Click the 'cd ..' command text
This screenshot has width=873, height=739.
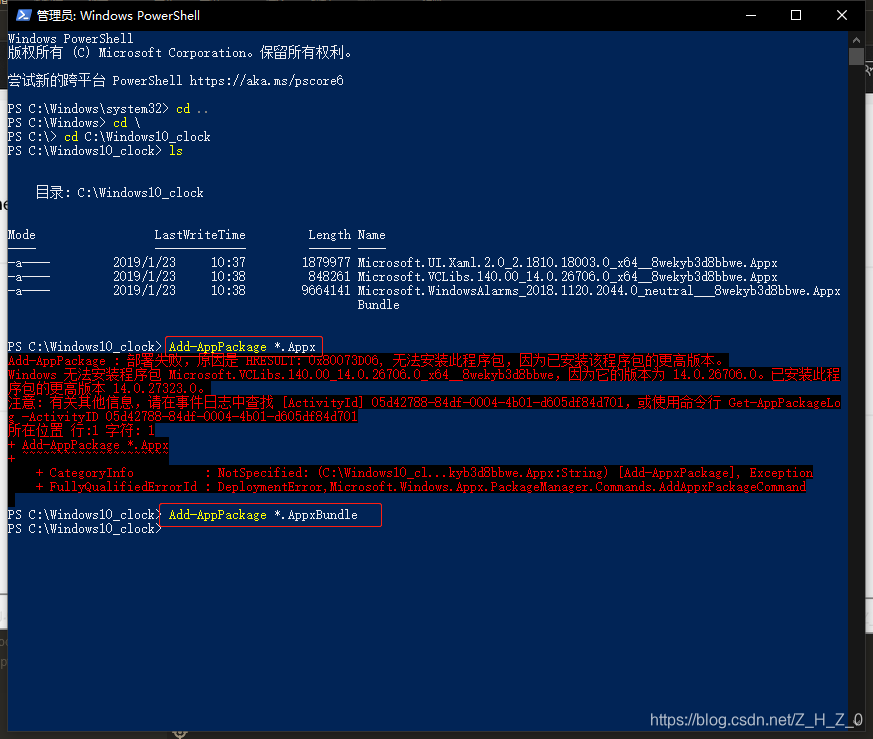pyautogui.click(x=193, y=109)
